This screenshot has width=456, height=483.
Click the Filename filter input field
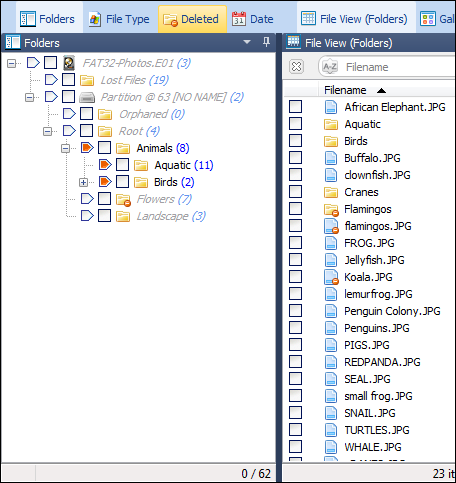point(398,67)
